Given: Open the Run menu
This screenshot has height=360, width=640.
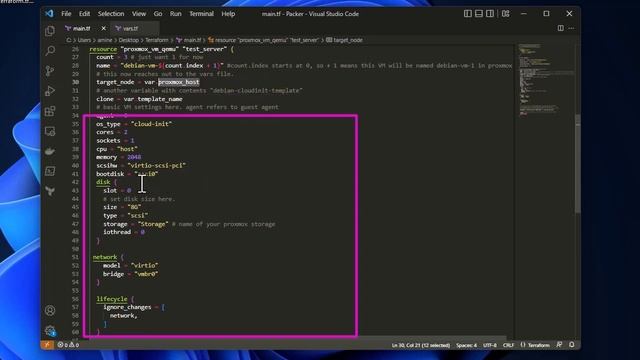Looking at the screenshot, I should tap(176, 14).
